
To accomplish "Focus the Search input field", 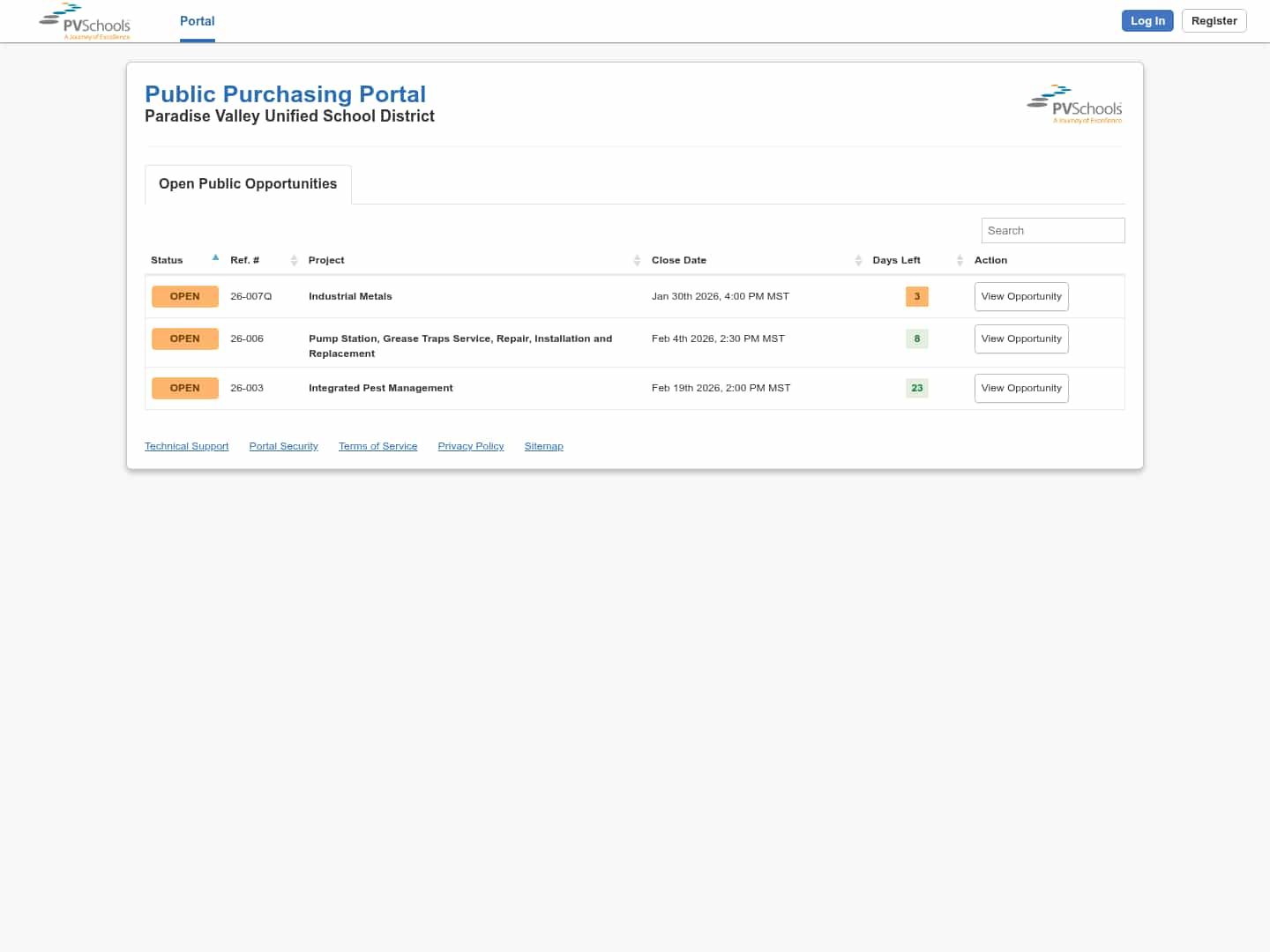I will tap(1052, 231).
